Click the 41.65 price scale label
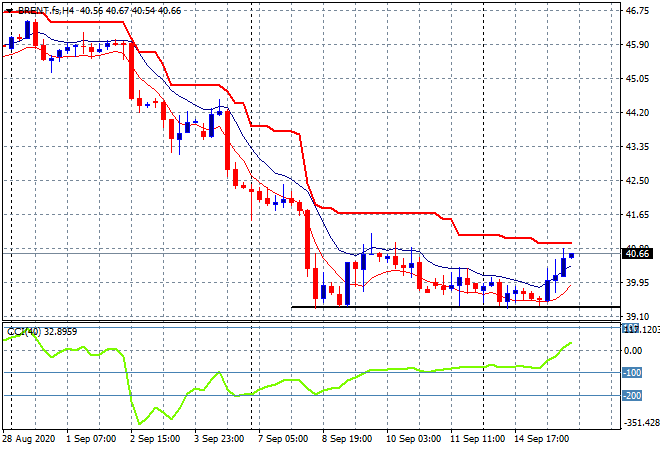 coord(638,215)
